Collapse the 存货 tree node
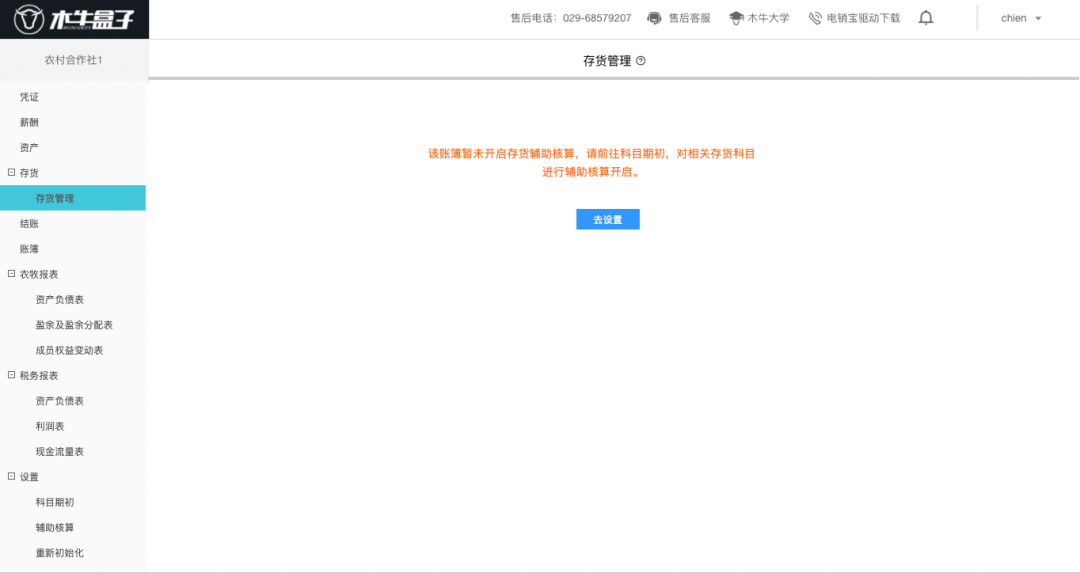The width and height of the screenshot is (1080, 573). click(11, 172)
